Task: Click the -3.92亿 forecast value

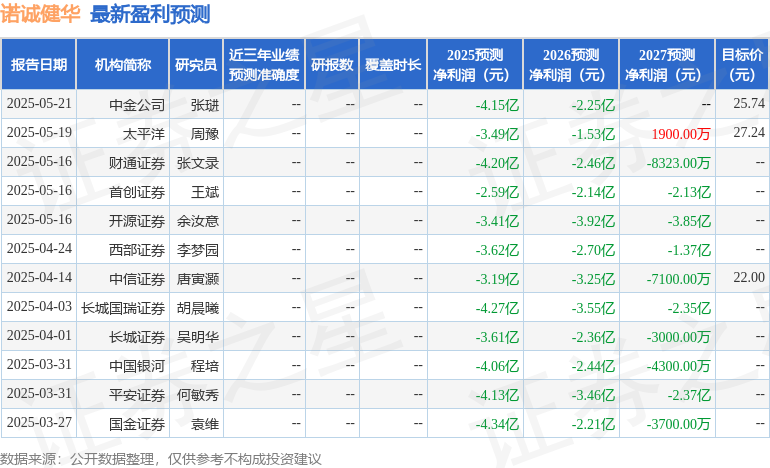Action: 593,220
